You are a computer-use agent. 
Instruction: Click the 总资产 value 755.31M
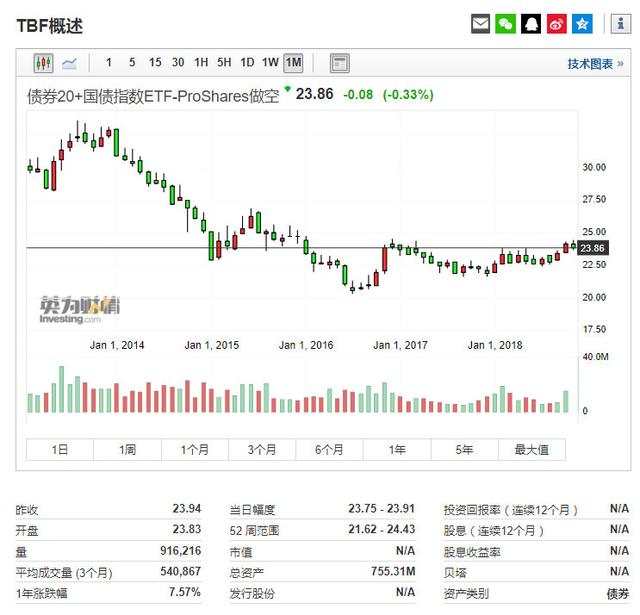point(393,571)
